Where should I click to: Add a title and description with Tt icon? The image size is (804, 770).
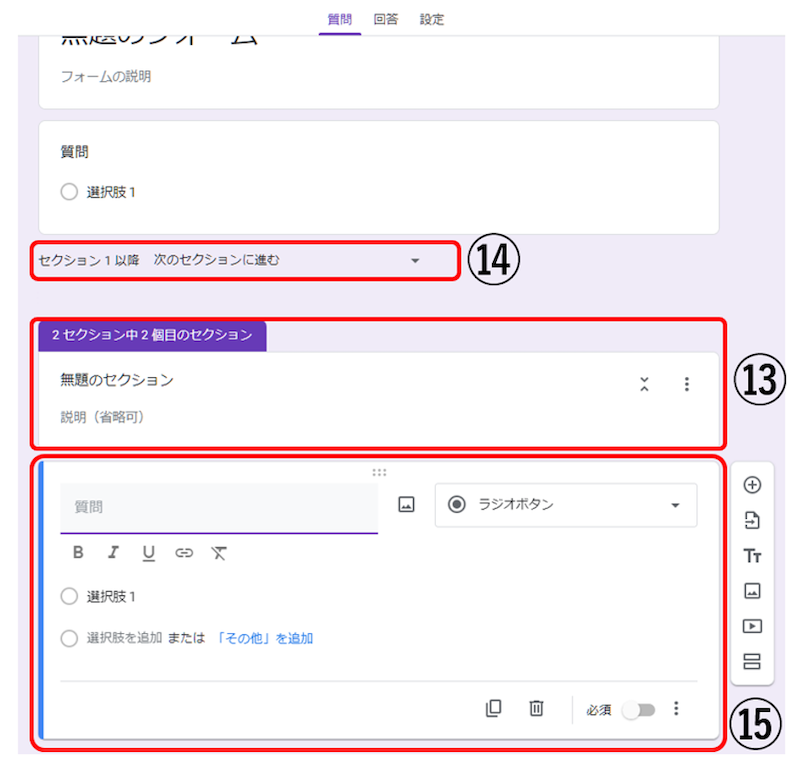coord(751,556)
